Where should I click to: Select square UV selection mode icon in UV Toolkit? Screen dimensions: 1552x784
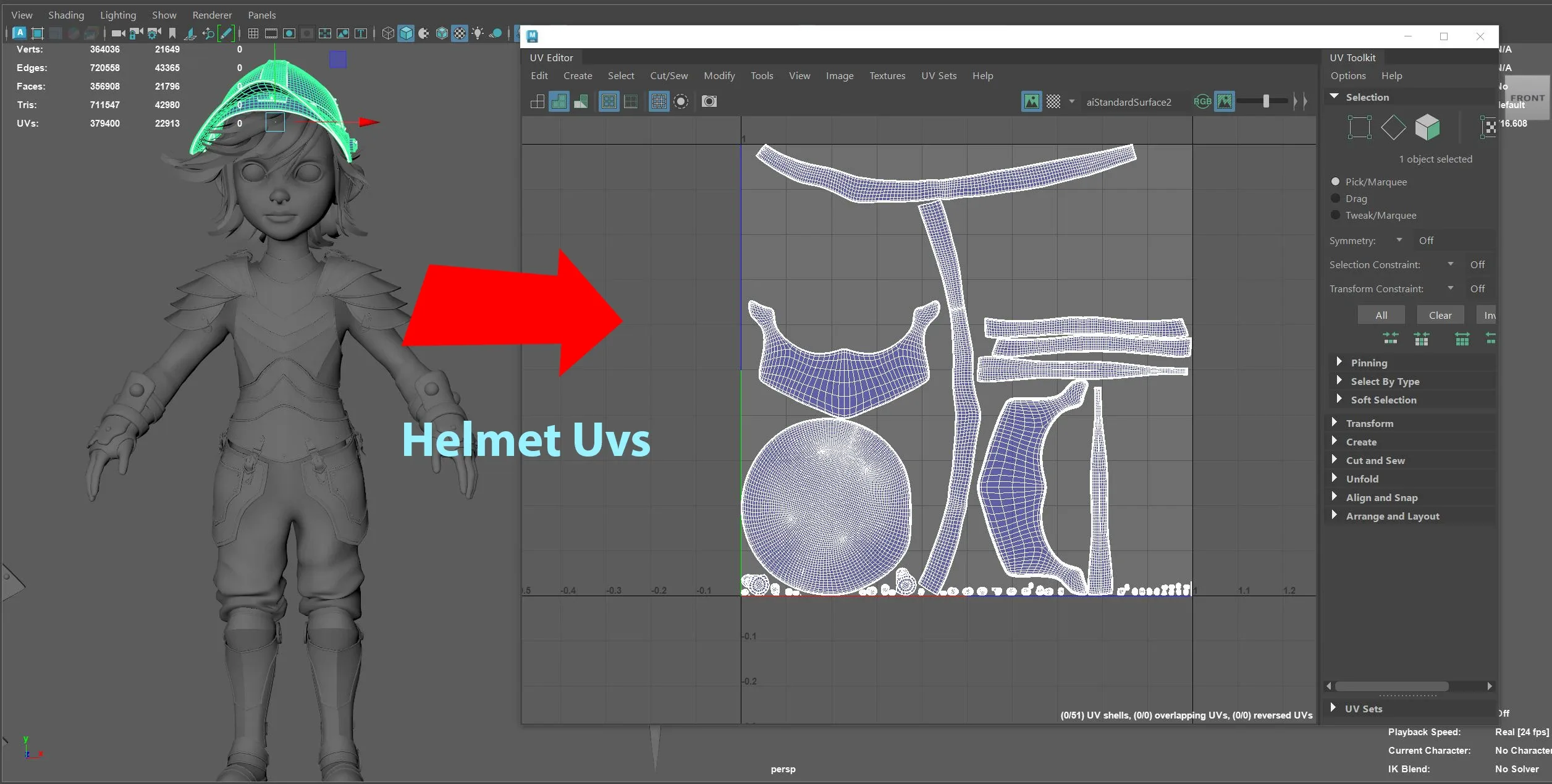pyautogui.click(x=1359, y=127)
